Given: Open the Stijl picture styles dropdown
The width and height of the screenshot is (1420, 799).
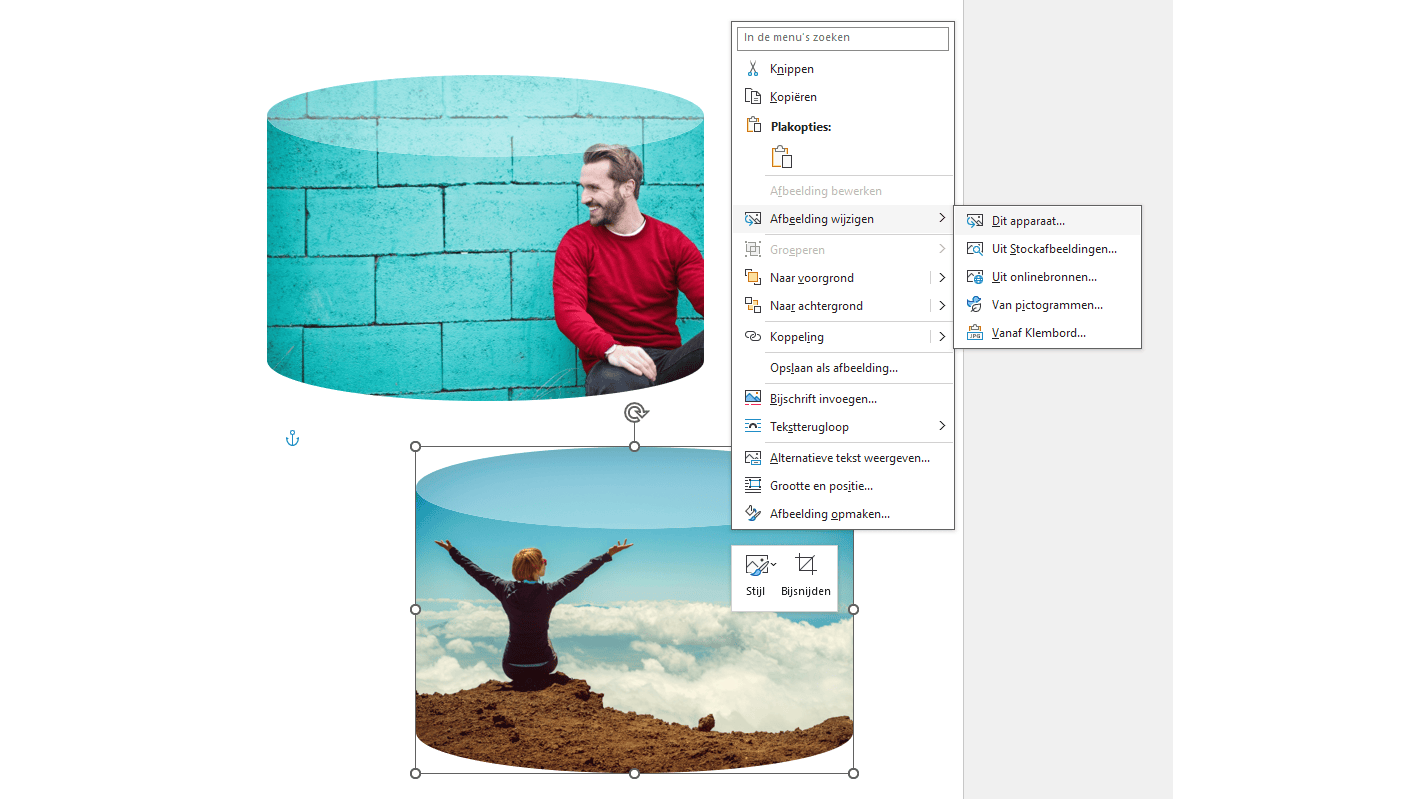Looking at the screenshot, I should click(x=757, y=575).
